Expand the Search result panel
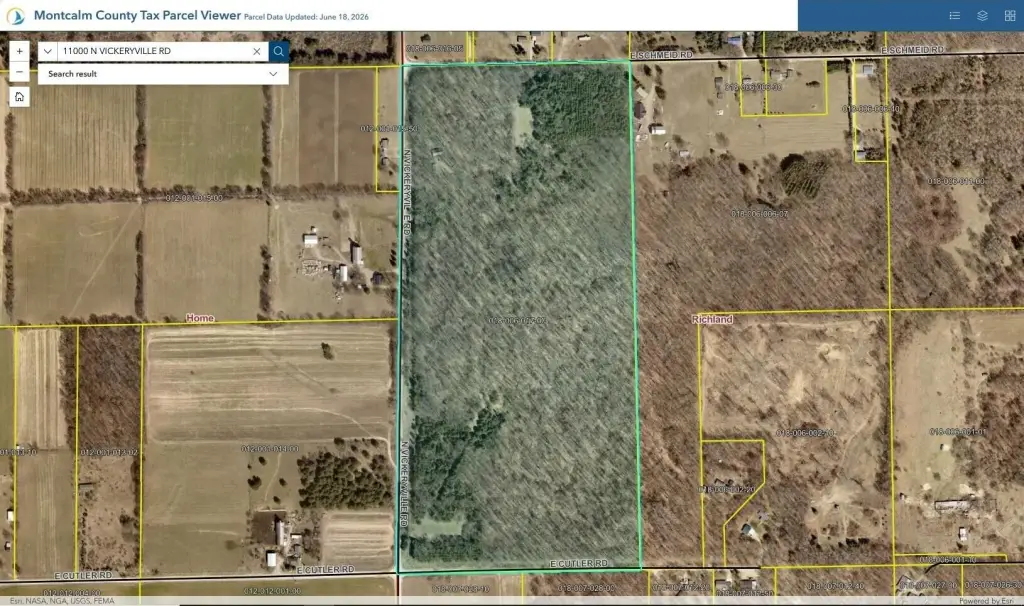This screenshot has width=1024, height=606. click(x=163, y=74)
